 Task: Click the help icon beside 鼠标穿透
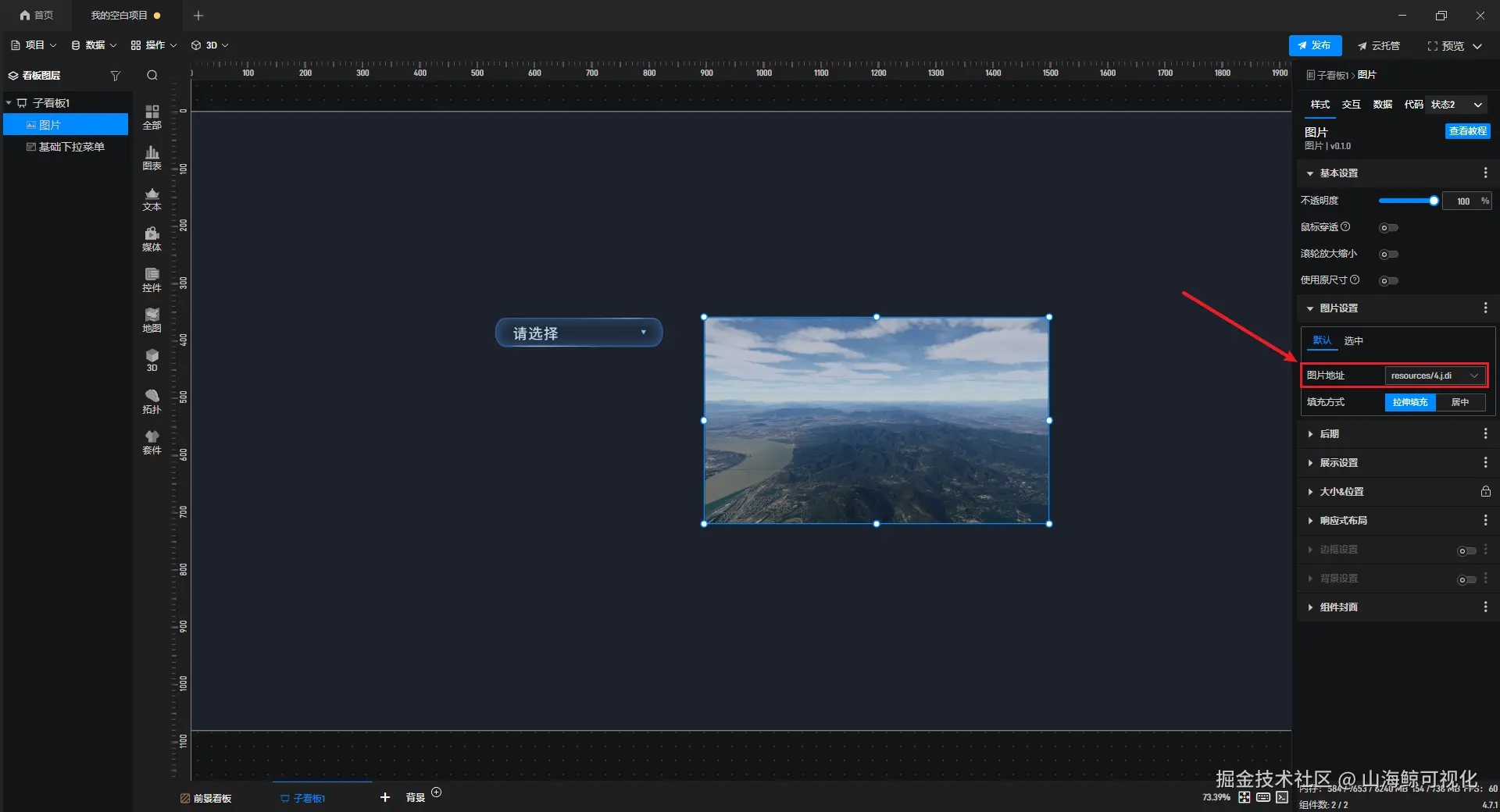[1345, 226]
